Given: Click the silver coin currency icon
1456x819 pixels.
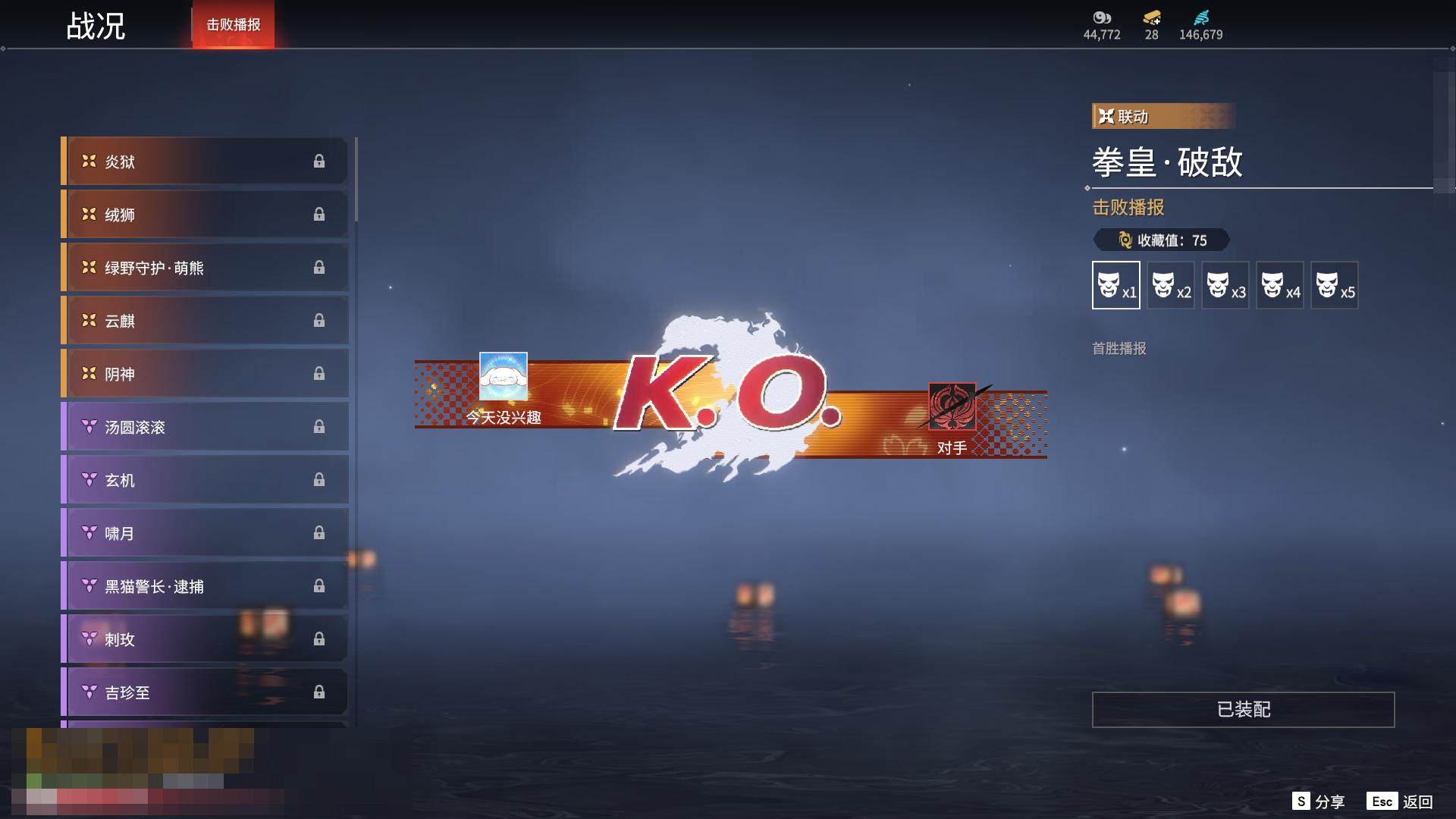Looking at the screenshot, I should [1101, 17].
